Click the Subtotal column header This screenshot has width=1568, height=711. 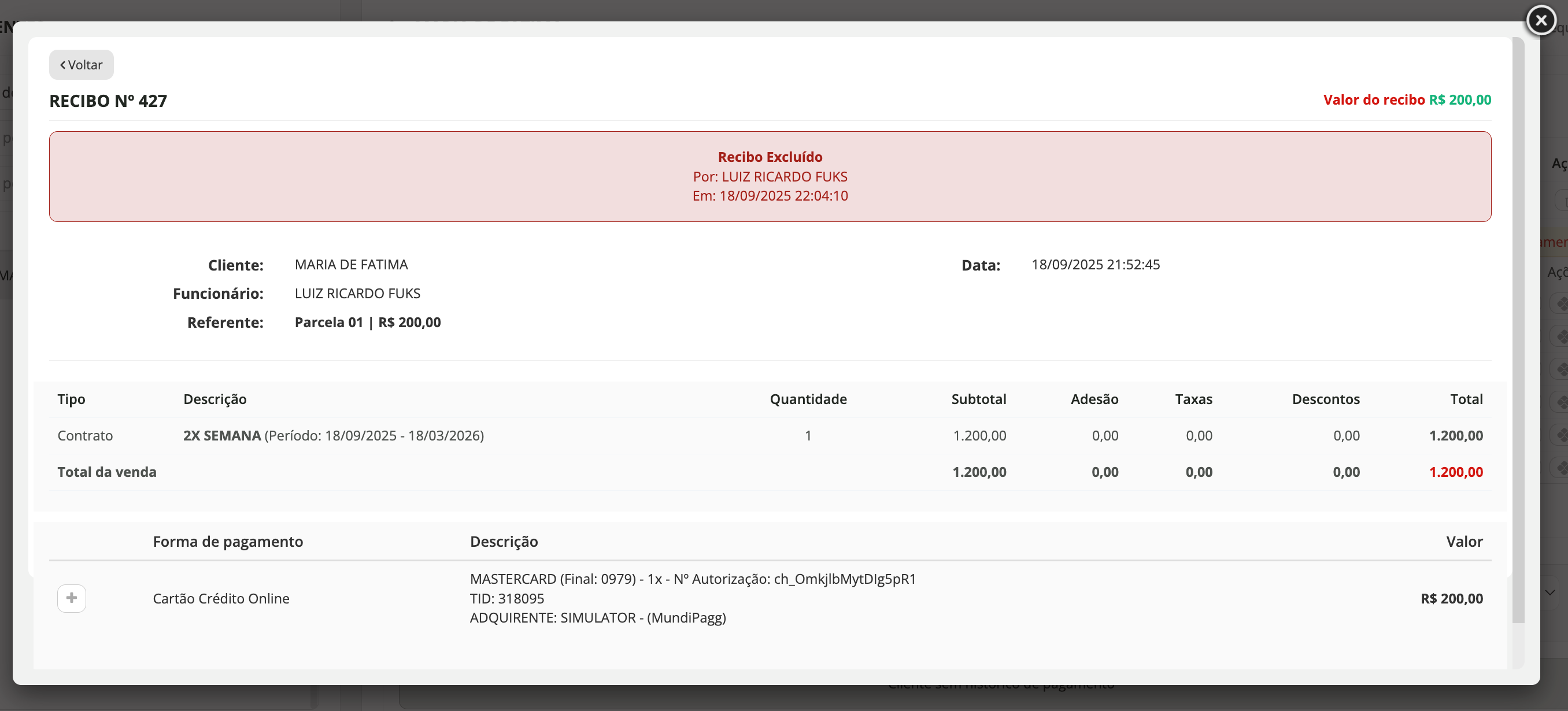click(978, 399)
